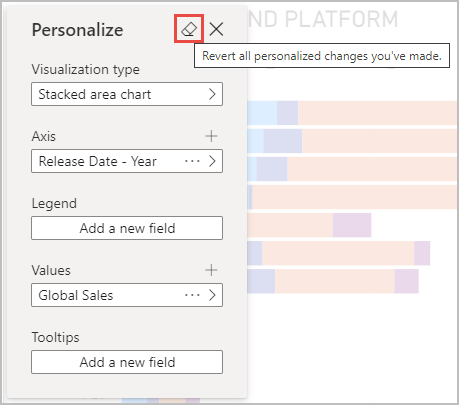Screen dimensions: 459x405
Task: Select the Release Date - Year field box
Action: coord(127,161)
